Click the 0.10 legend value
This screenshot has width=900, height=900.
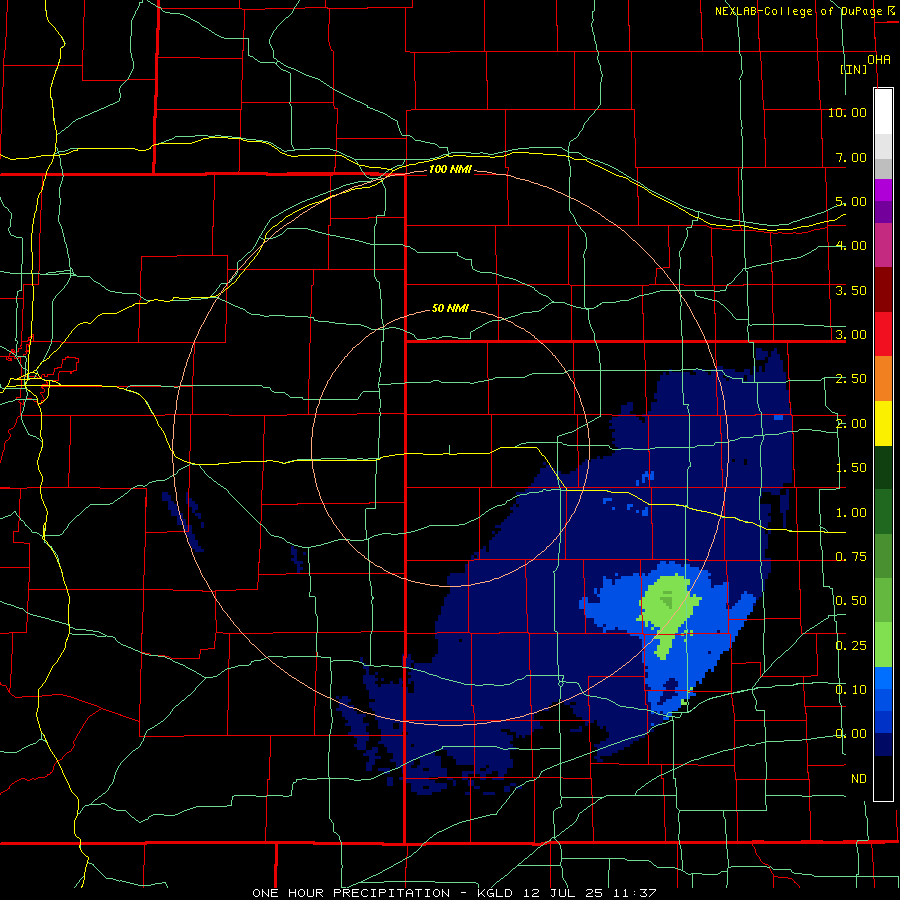(851, 690)
